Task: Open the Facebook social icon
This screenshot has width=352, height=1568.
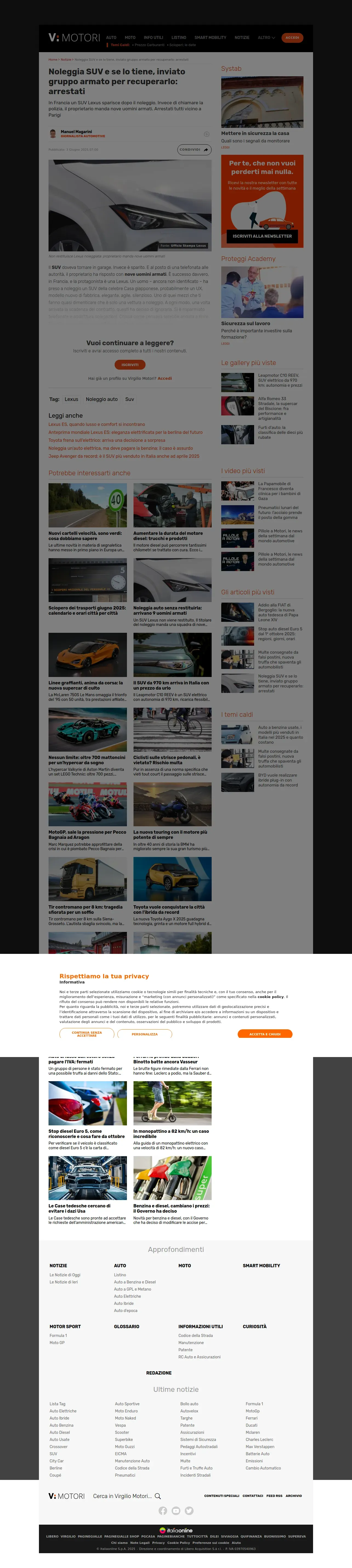Action: click(162, 1510)
